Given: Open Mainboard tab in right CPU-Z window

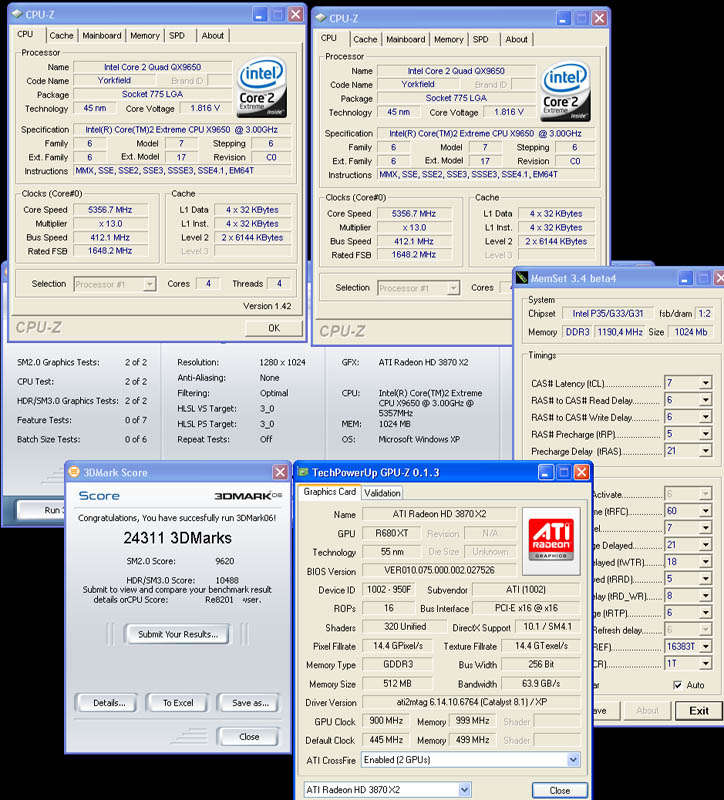Looking at the screenshot, I should pos(406,39).
